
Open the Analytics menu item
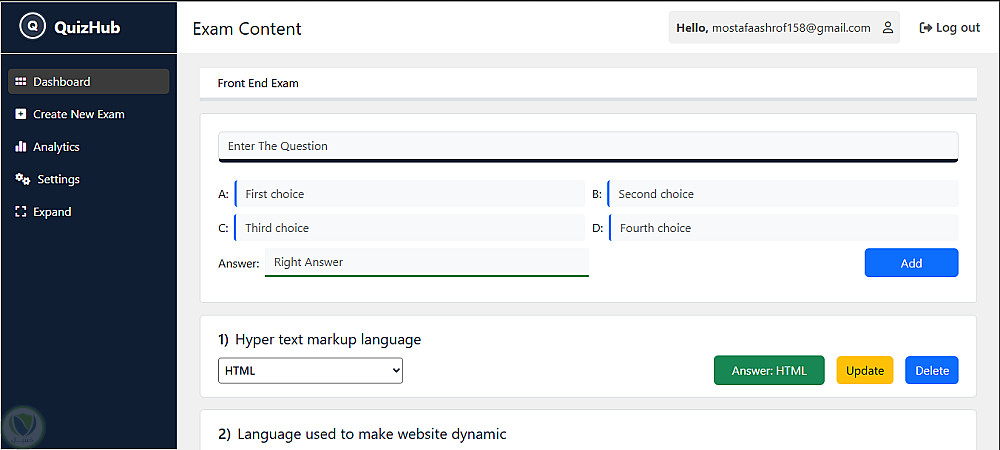[56, 147]
